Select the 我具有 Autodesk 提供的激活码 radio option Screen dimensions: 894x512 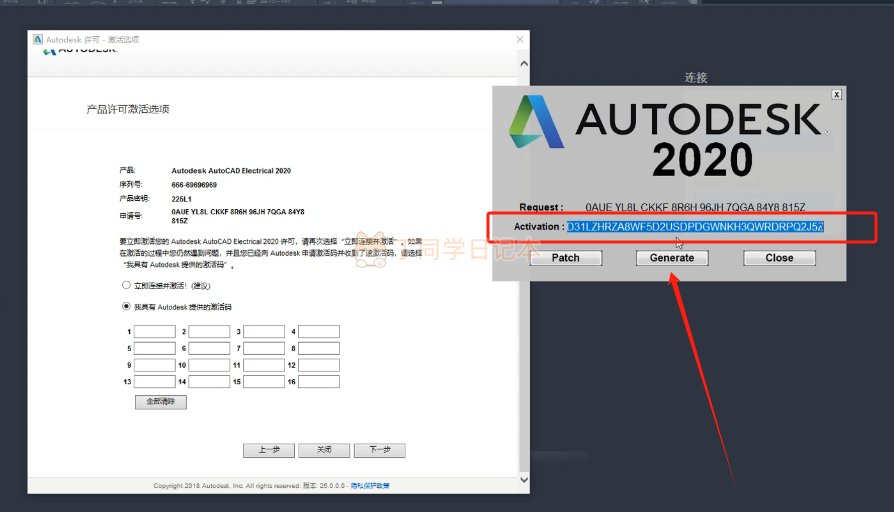(x=126, y=306)
